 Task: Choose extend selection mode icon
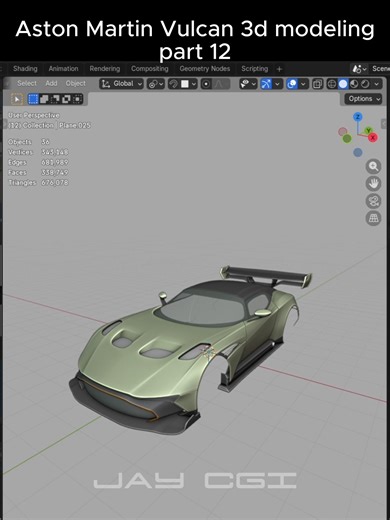tap(44, 99)
